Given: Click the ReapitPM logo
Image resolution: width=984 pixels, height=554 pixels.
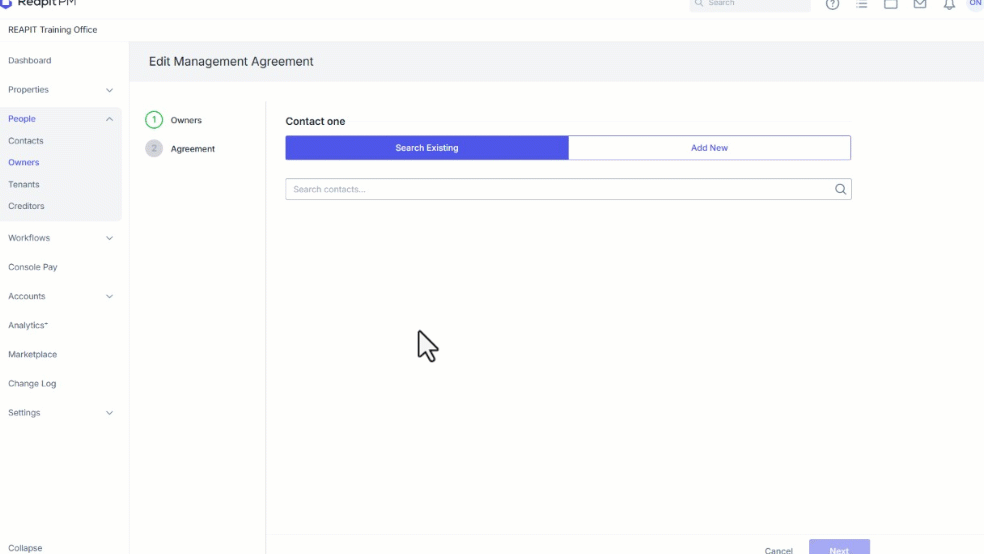Looking at the screenshot, I should point(38,3).
